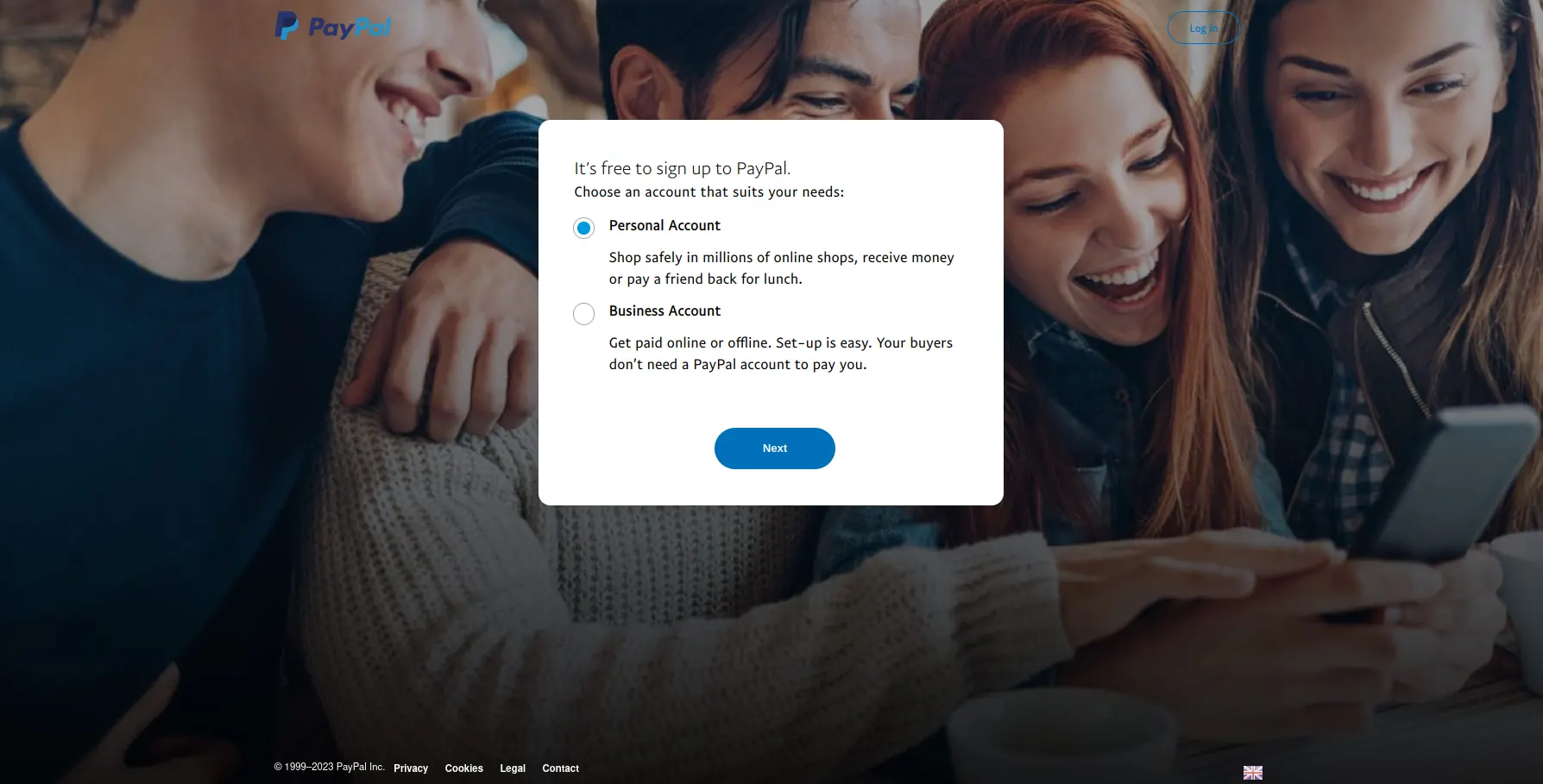Image resolution: width=1543 pixels, height=784 pixels.
Task: Click the 'Get paid online or offline' description
Action: pyautogui.click(x=781, y=354)
